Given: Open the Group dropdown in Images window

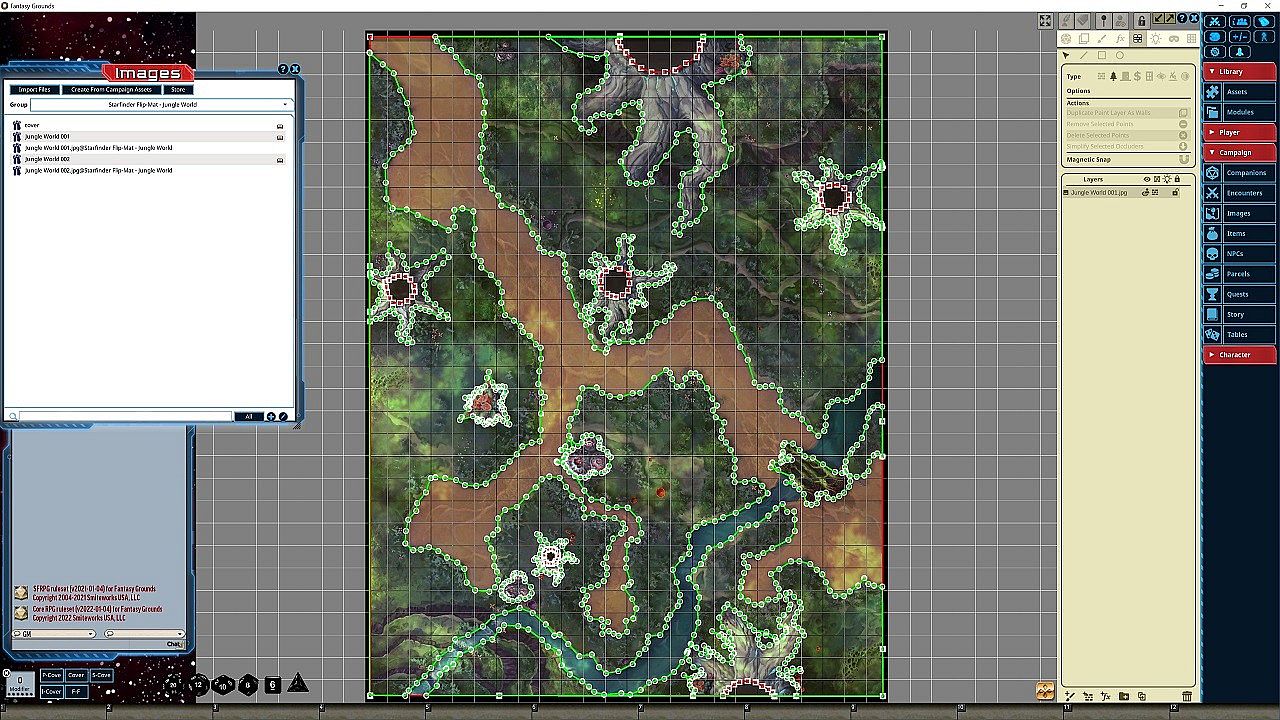Looking at the screenshot, I should click(160, 104).
